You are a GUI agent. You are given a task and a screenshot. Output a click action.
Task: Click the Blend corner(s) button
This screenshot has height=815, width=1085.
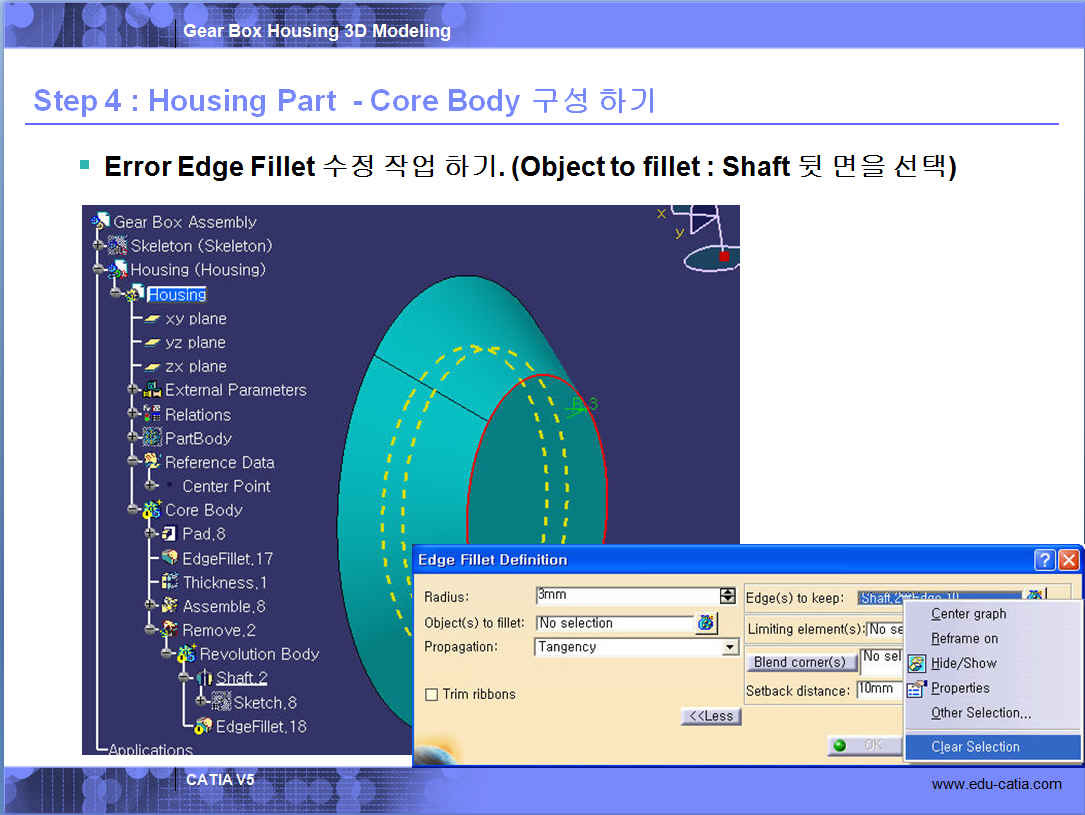[x=800, y=662]
